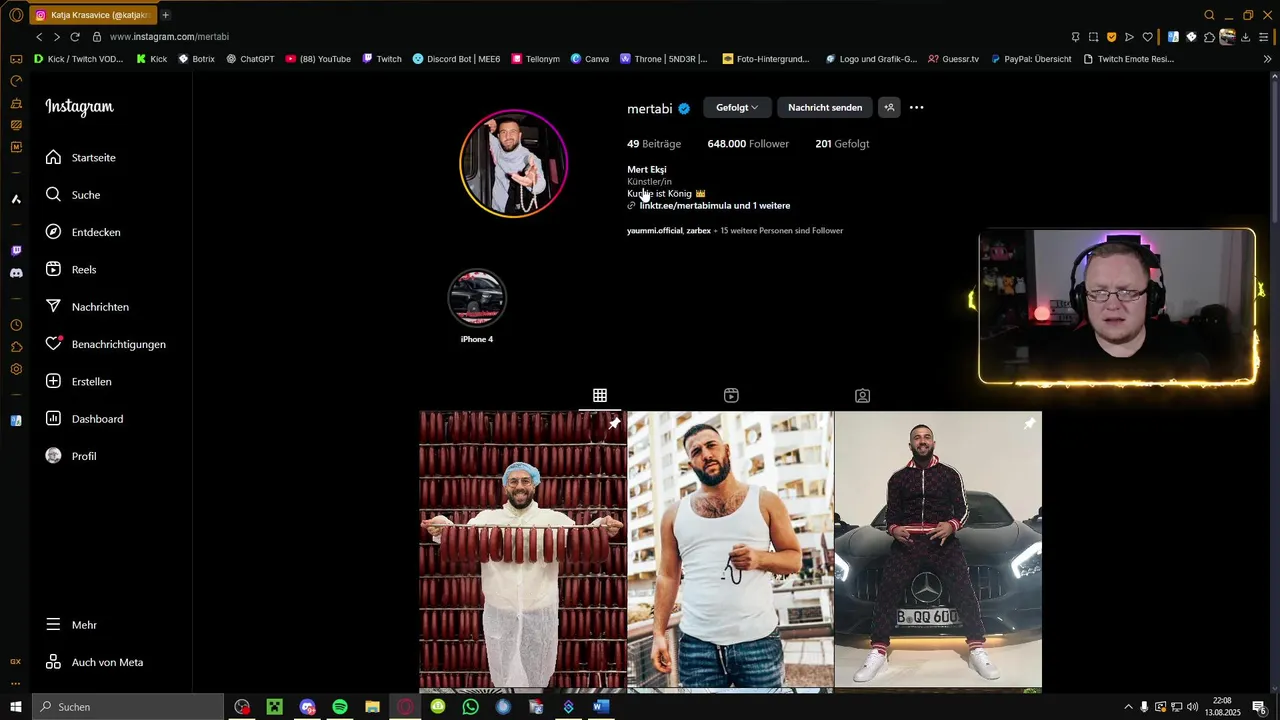Viewport: 1280px width, 720px height.
Task: Expand bookmarks overflow chevron
Action: [x=1268, y=59]
